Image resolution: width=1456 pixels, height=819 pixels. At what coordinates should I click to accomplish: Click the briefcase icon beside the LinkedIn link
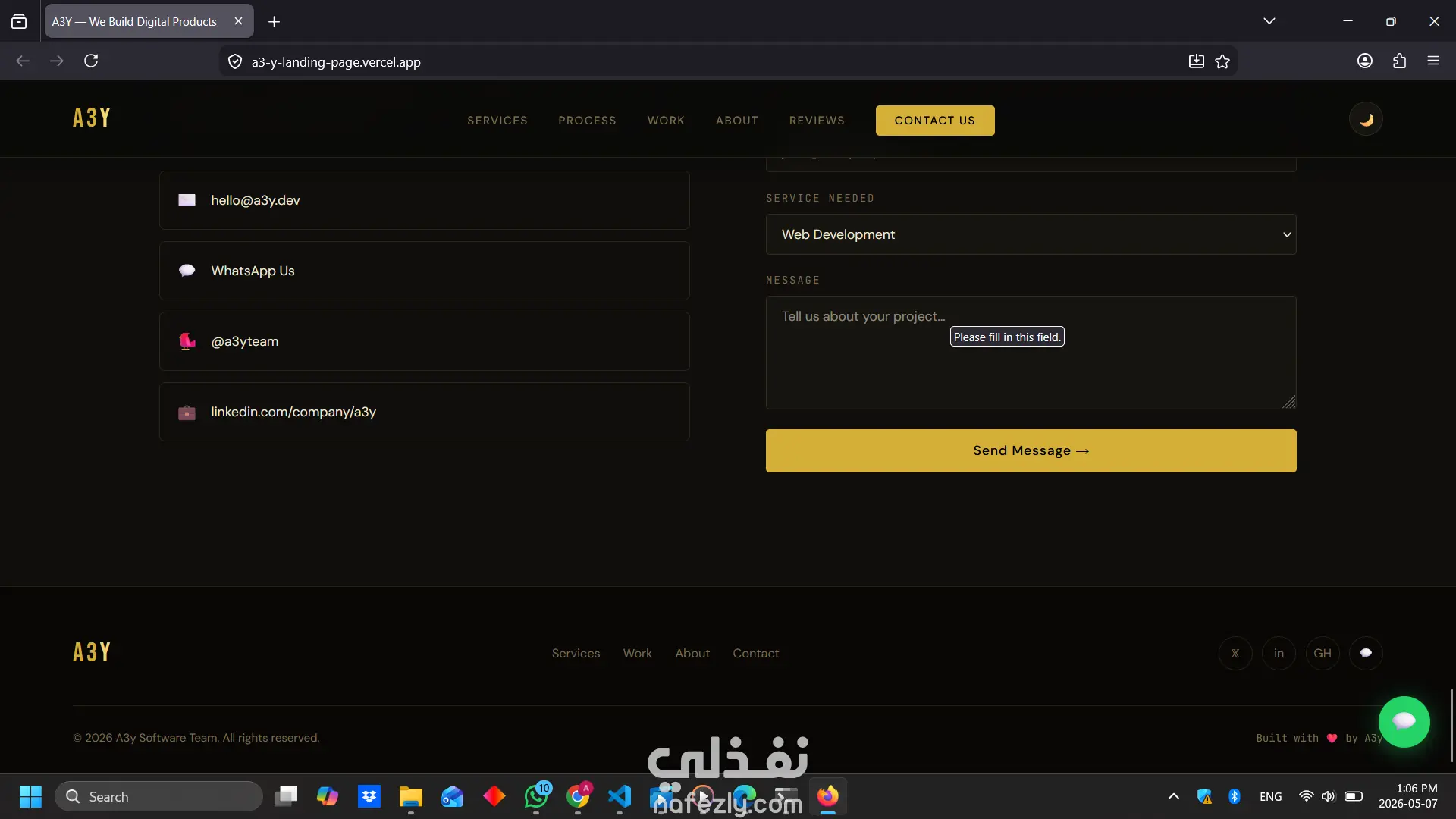pos(187,413)
